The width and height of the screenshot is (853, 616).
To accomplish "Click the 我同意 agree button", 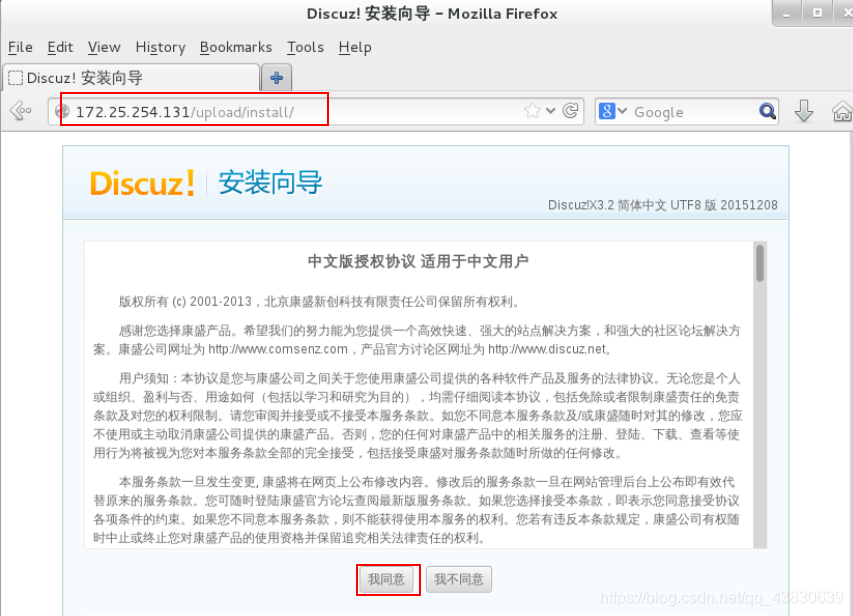I will click(x=386, y=579).
